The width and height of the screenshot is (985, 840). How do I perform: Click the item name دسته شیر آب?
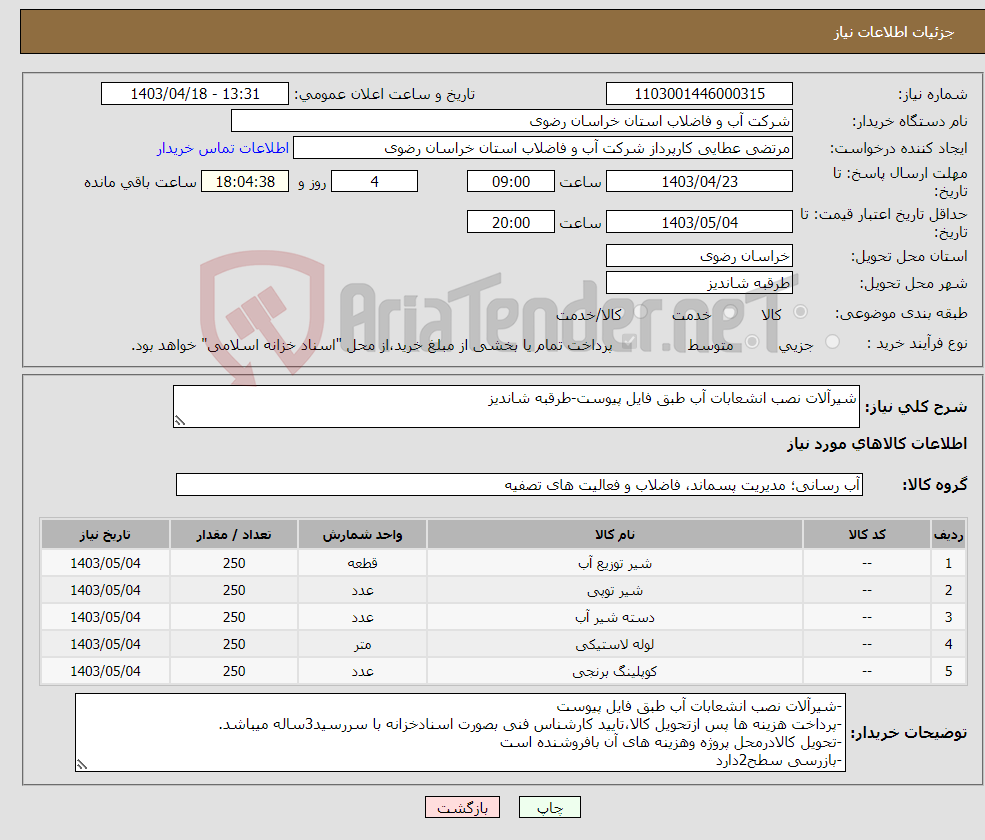(615, 618)
